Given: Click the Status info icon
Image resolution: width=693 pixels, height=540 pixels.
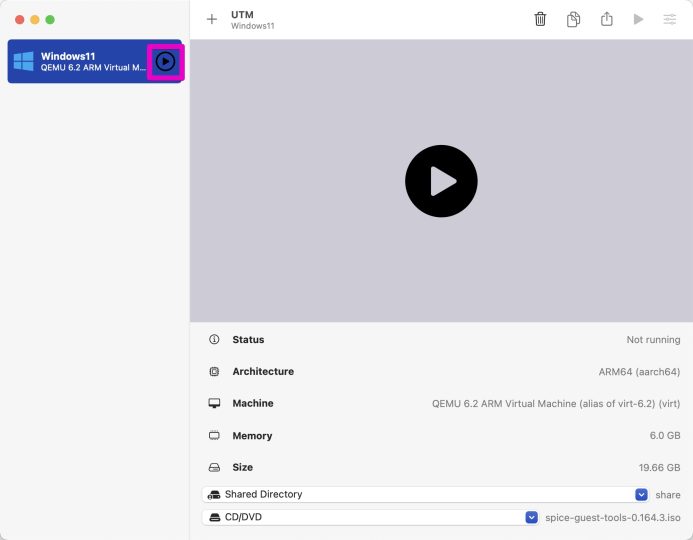Looking at the screenshot, I should coord(214,339).
